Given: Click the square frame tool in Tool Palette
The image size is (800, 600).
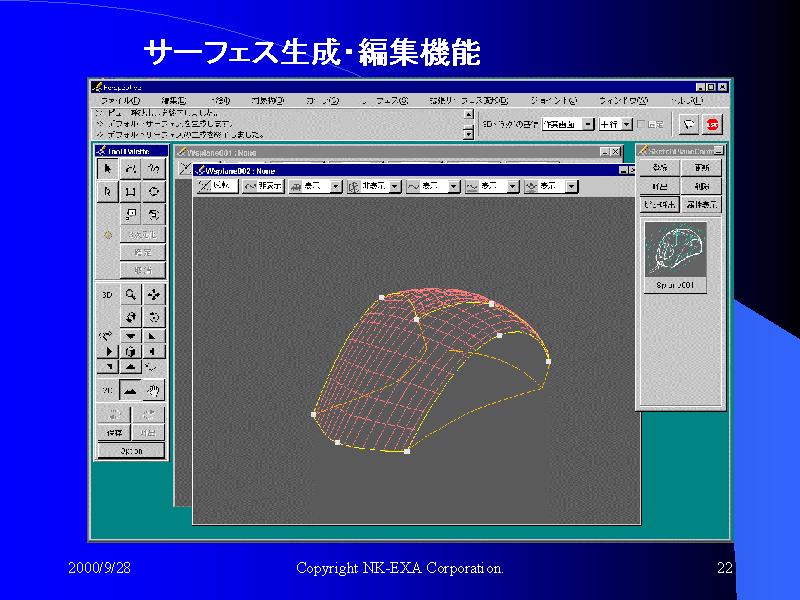Looking at the screenshot, I should (131, 191).
